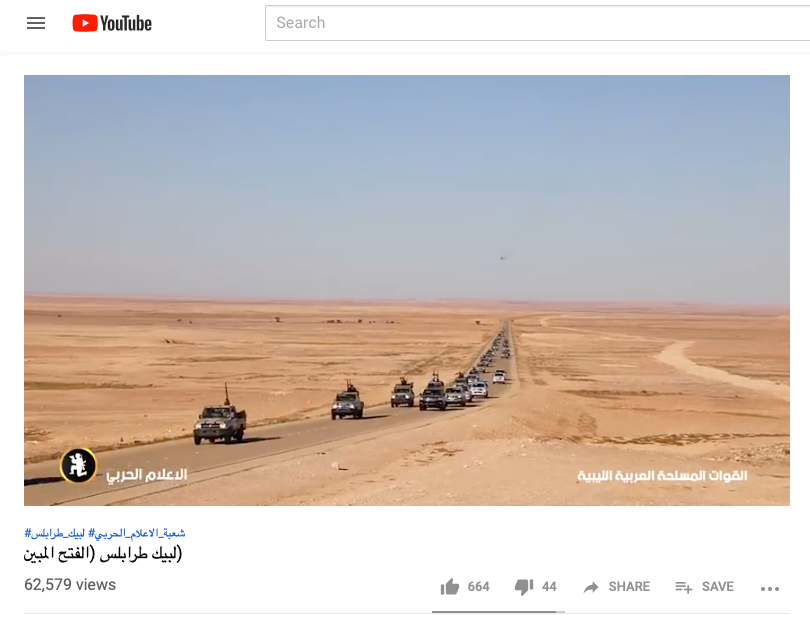Click the 664 likes count
Image resolution: width=810 pixels, height=625 pixels.
[x=478, y=587]
